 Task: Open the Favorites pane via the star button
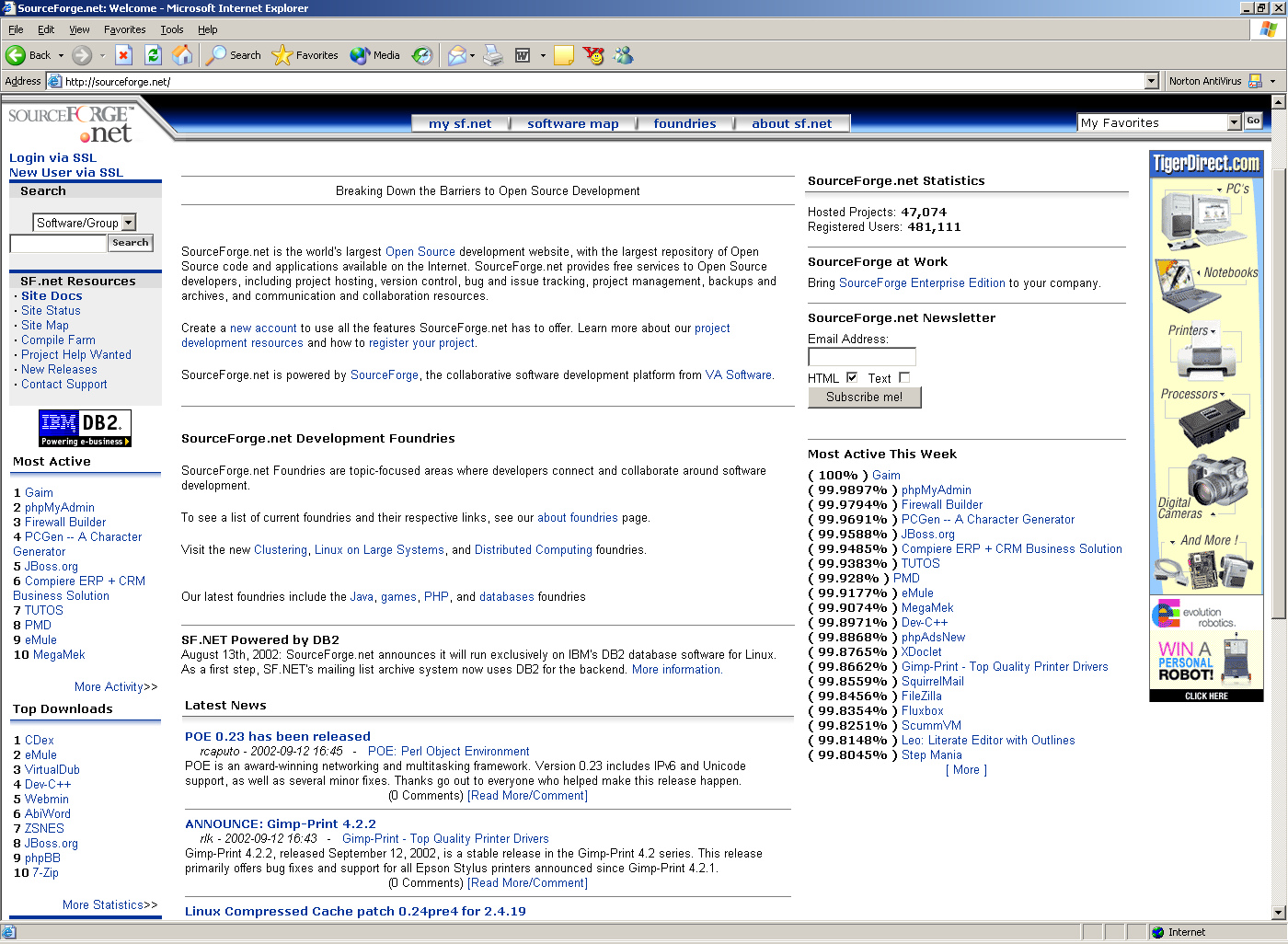pyautogui.click(x=305, y=55)
